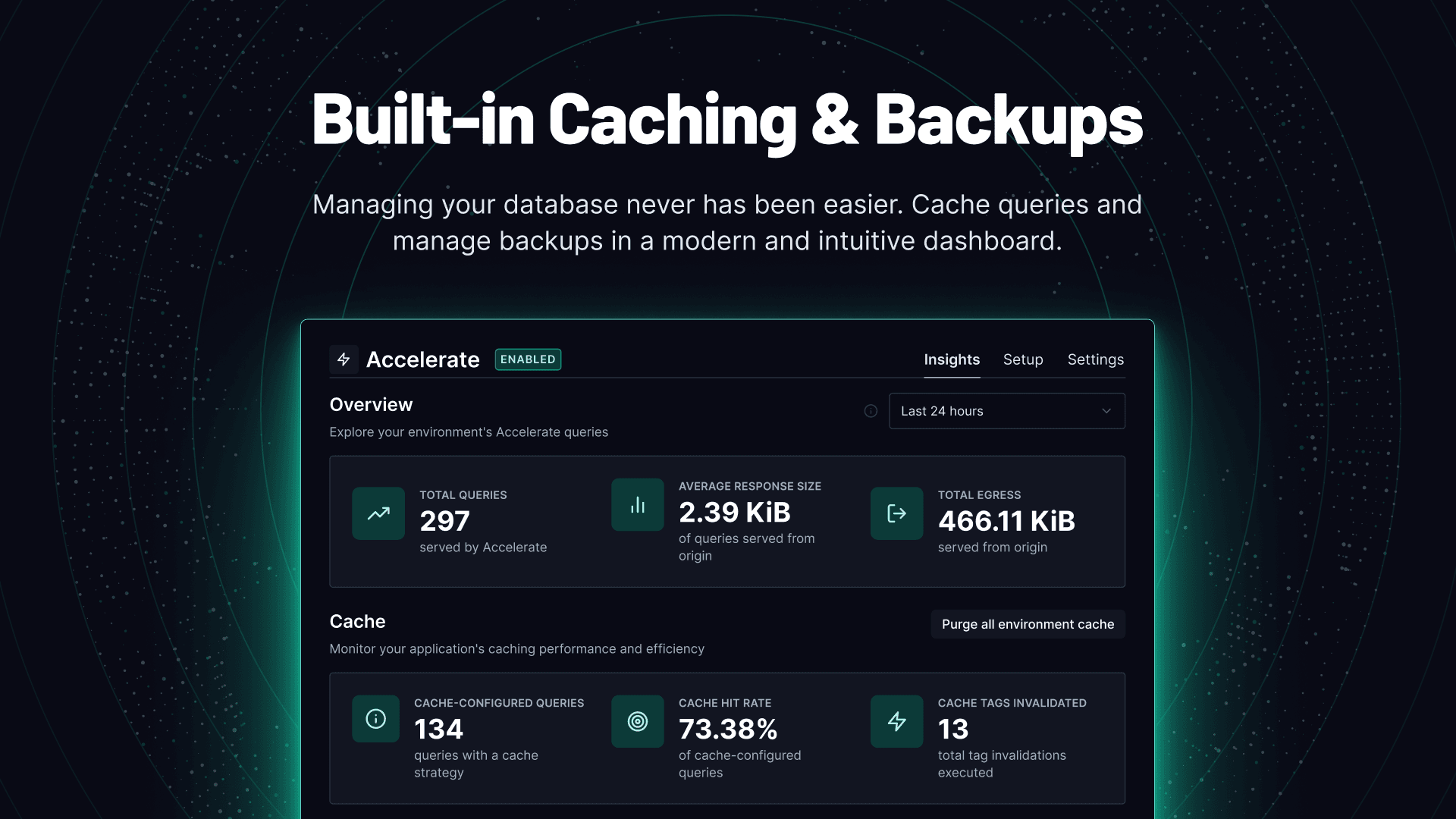Click the Total Egress exit arrow icon
1456x819 pixels.
896,513
